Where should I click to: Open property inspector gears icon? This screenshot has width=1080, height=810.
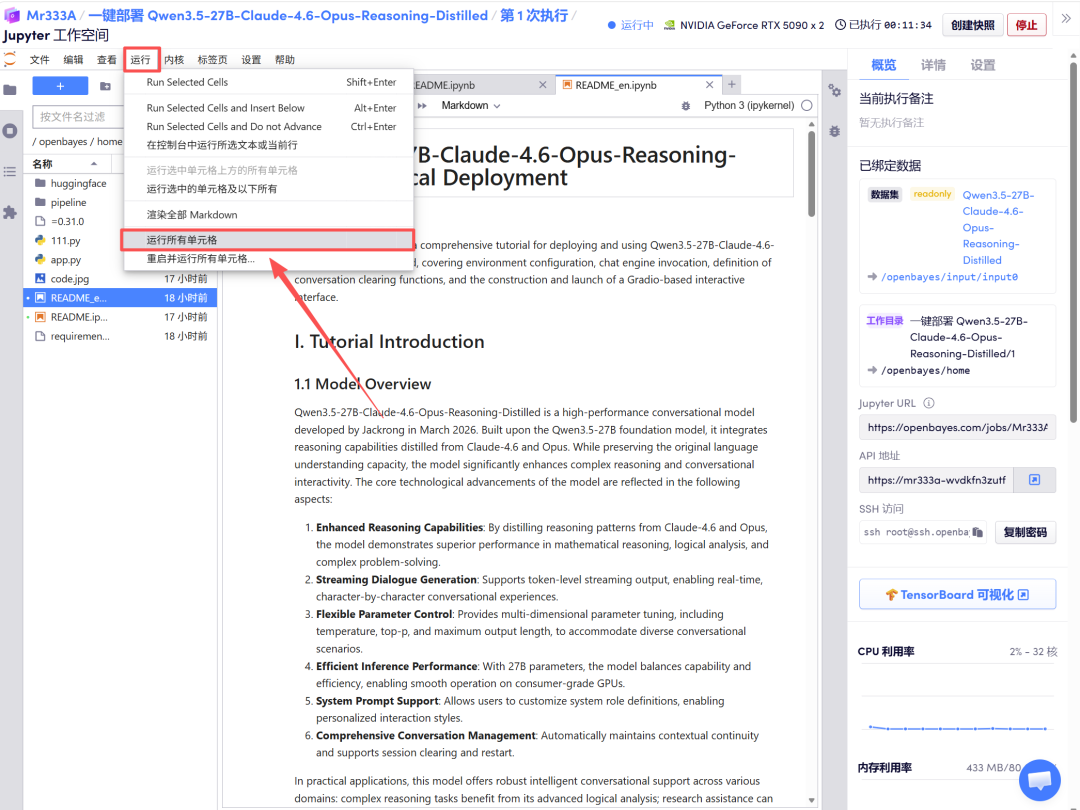tap(834, 90)
